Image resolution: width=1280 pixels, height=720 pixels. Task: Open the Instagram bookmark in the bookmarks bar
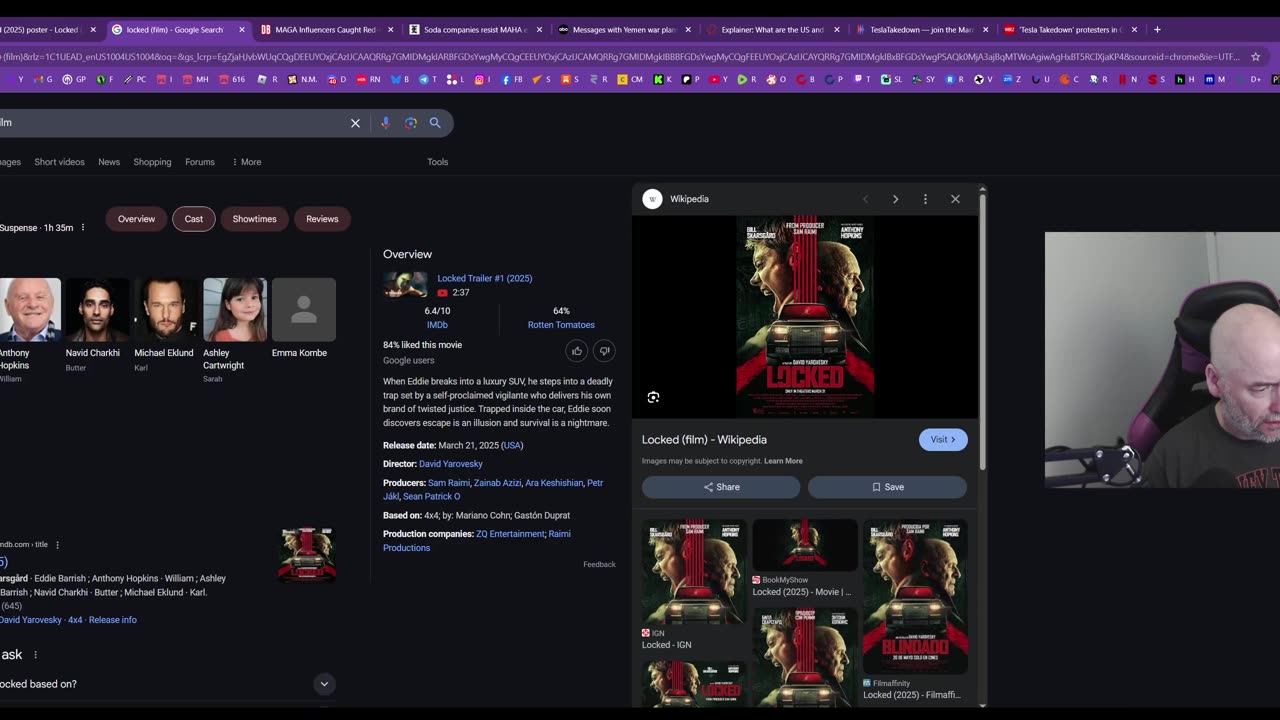(483, 79)
